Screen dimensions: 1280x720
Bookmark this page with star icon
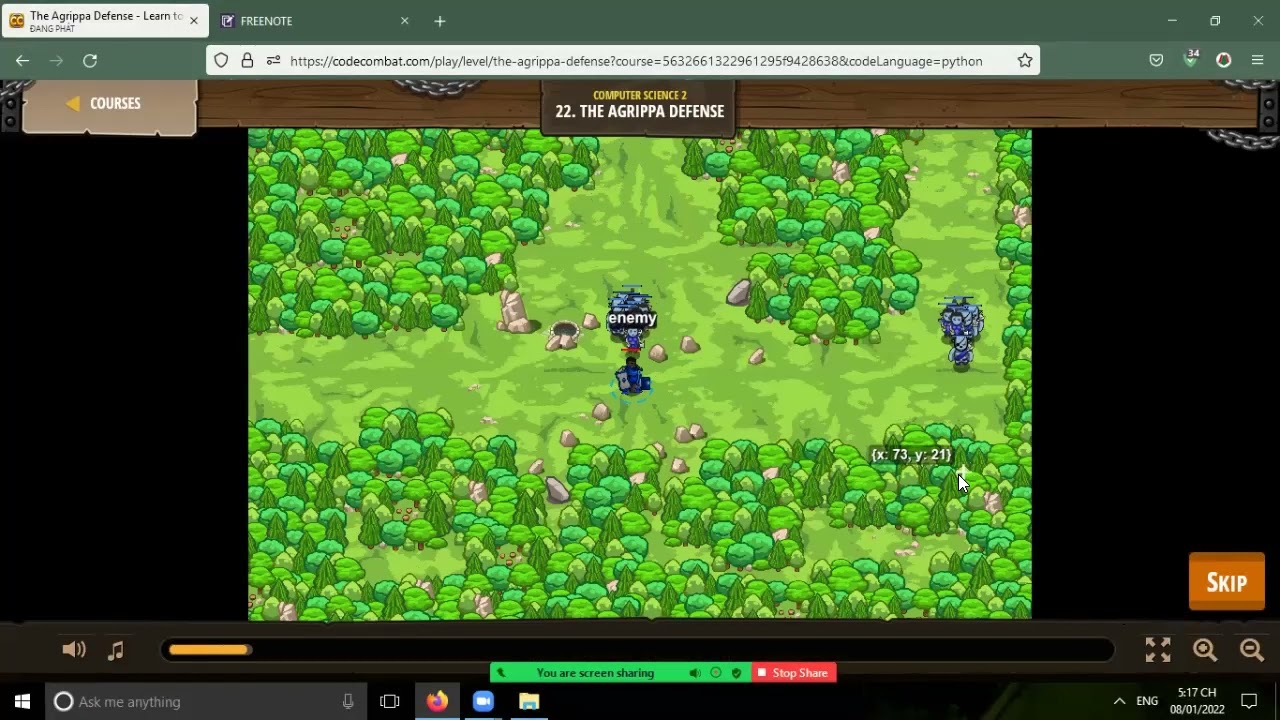pos(1025,61)
